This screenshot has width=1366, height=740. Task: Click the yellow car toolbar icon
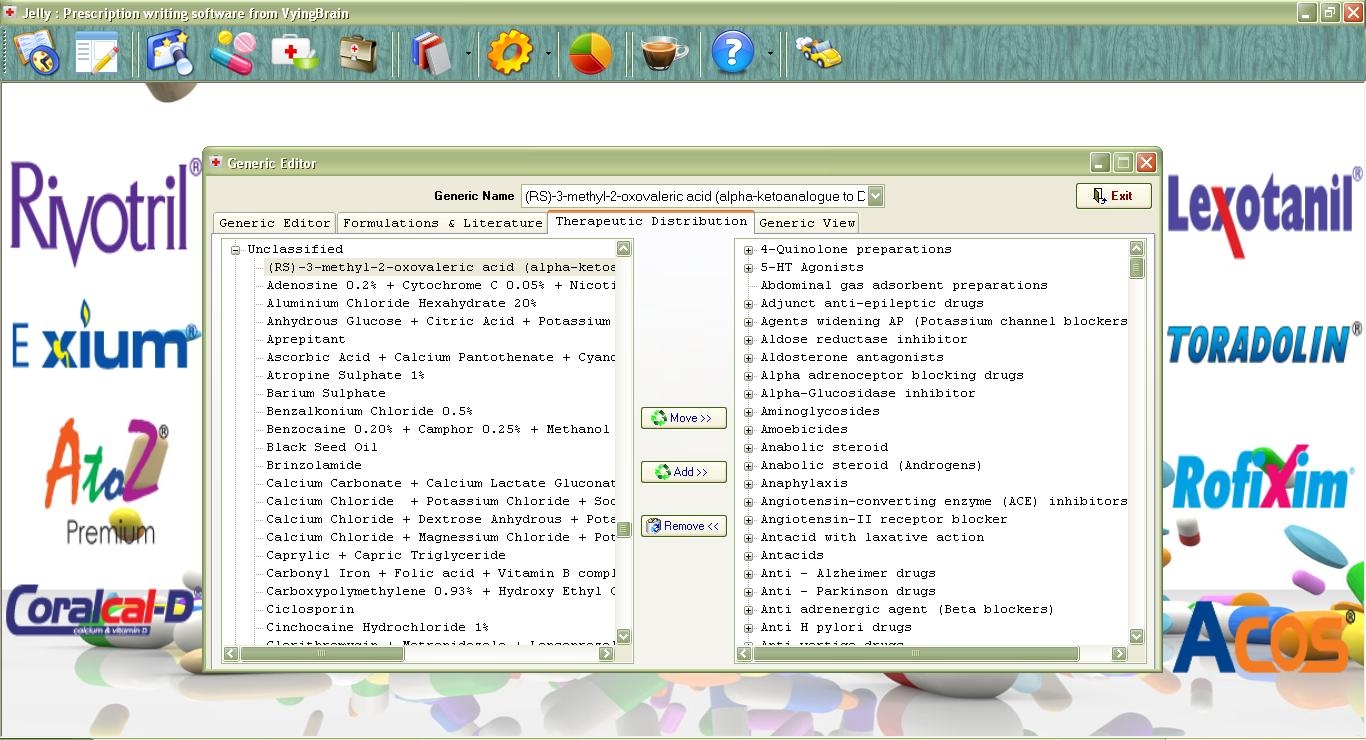click(x=818, y=52)
